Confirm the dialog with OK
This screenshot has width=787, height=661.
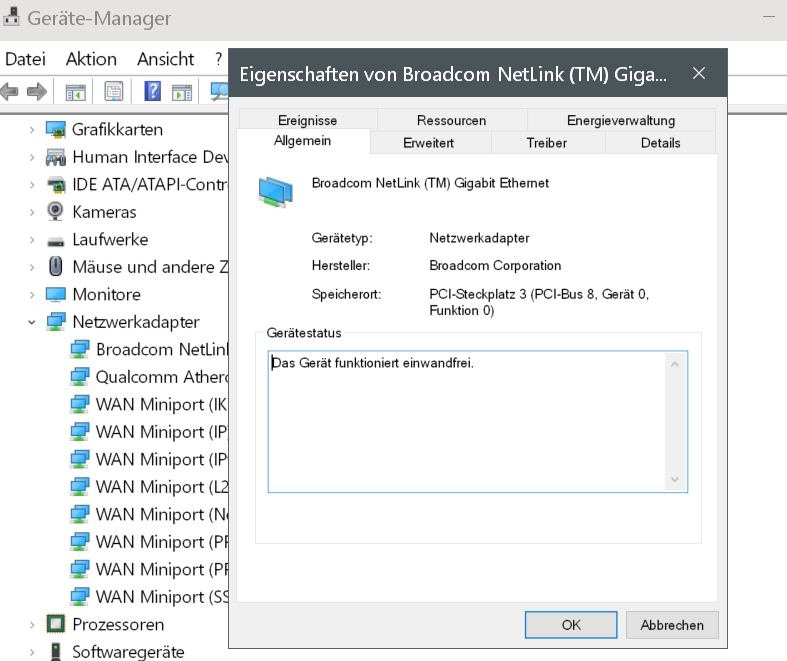[x=571, y=625]
